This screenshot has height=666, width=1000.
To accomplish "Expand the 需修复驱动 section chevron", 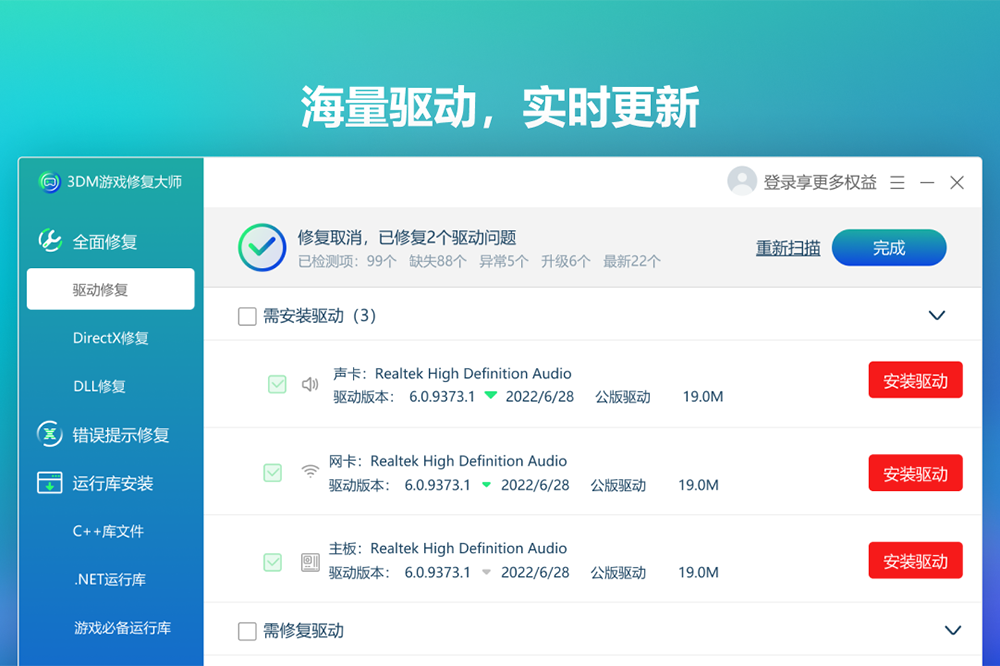I will click(x=953, y=630).
